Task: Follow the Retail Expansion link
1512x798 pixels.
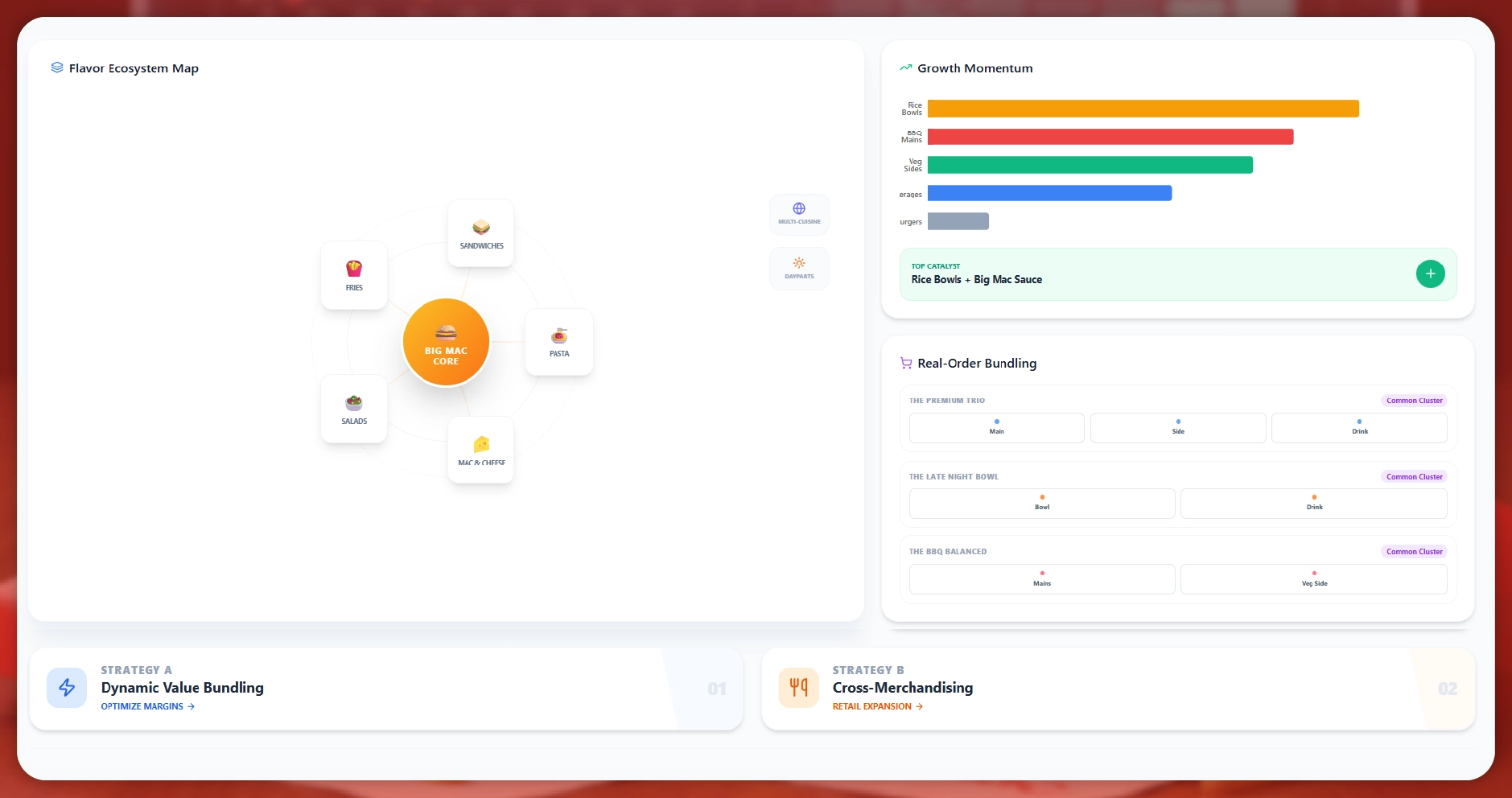Action: [x=877, y=706]
